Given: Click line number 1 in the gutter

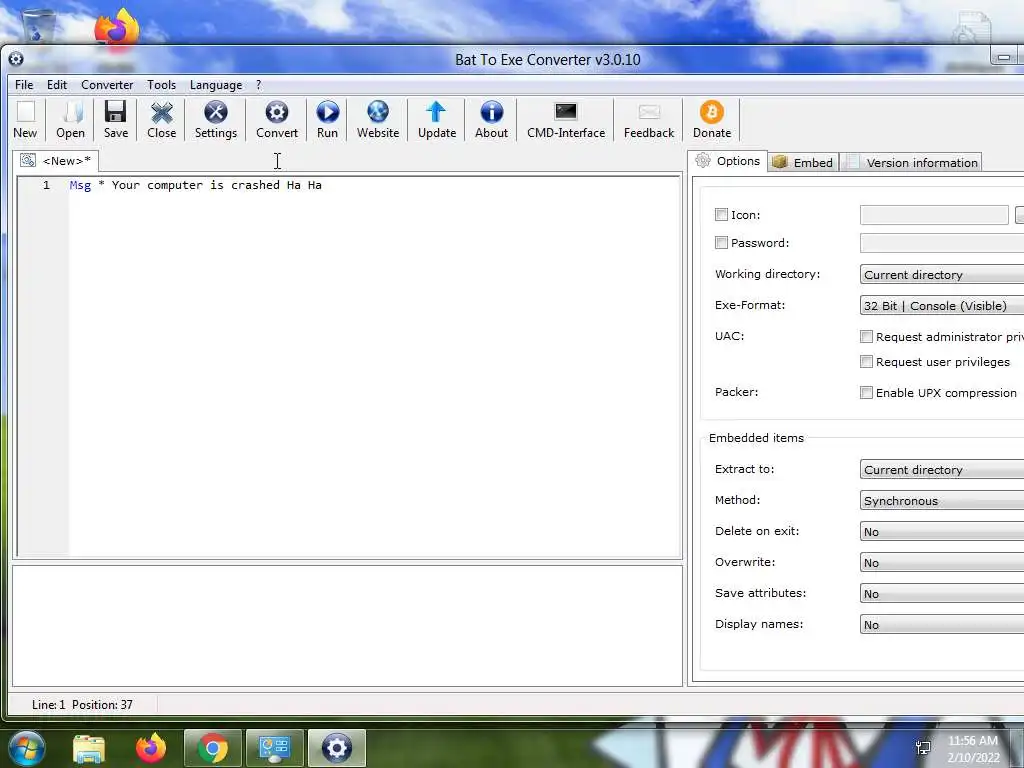Looking at the screenshot, I should coord(46,185).
